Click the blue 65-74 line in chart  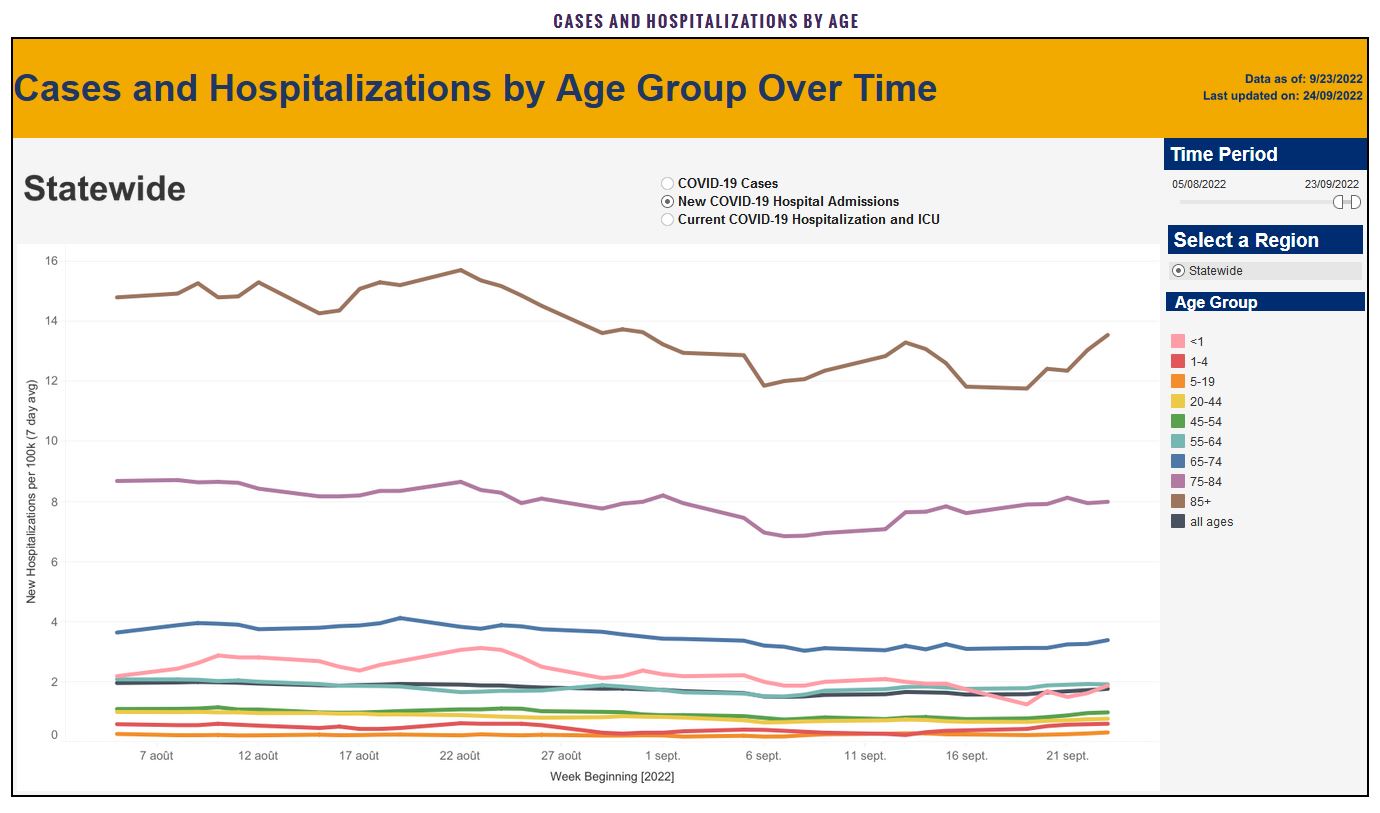coord(600,631)
